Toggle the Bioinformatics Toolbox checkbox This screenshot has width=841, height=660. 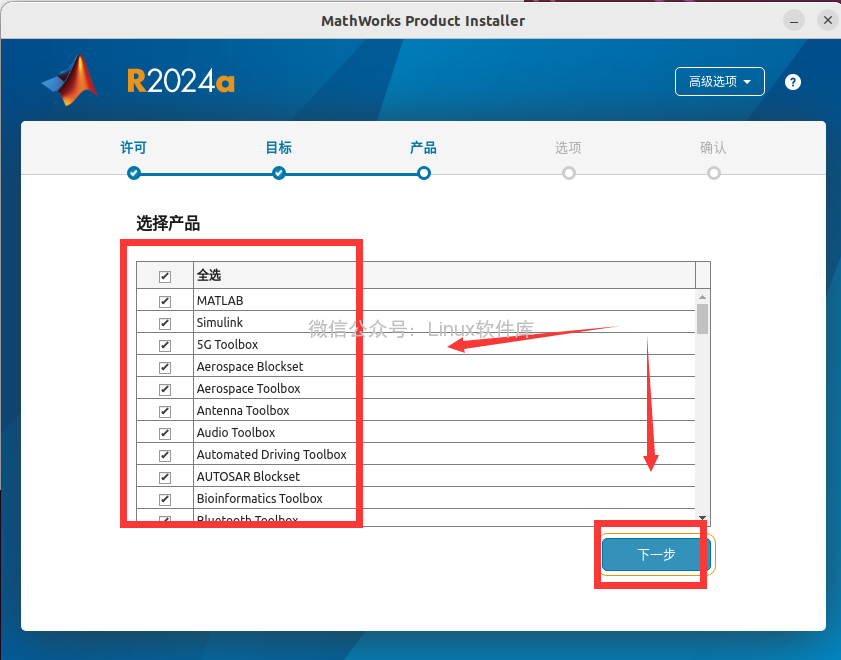(x=164, y=498)
